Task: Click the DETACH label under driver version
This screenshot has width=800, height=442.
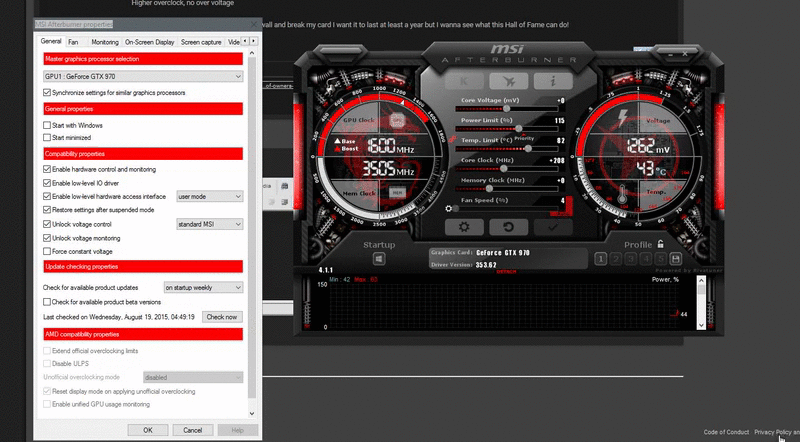Action: coord(506,272)
